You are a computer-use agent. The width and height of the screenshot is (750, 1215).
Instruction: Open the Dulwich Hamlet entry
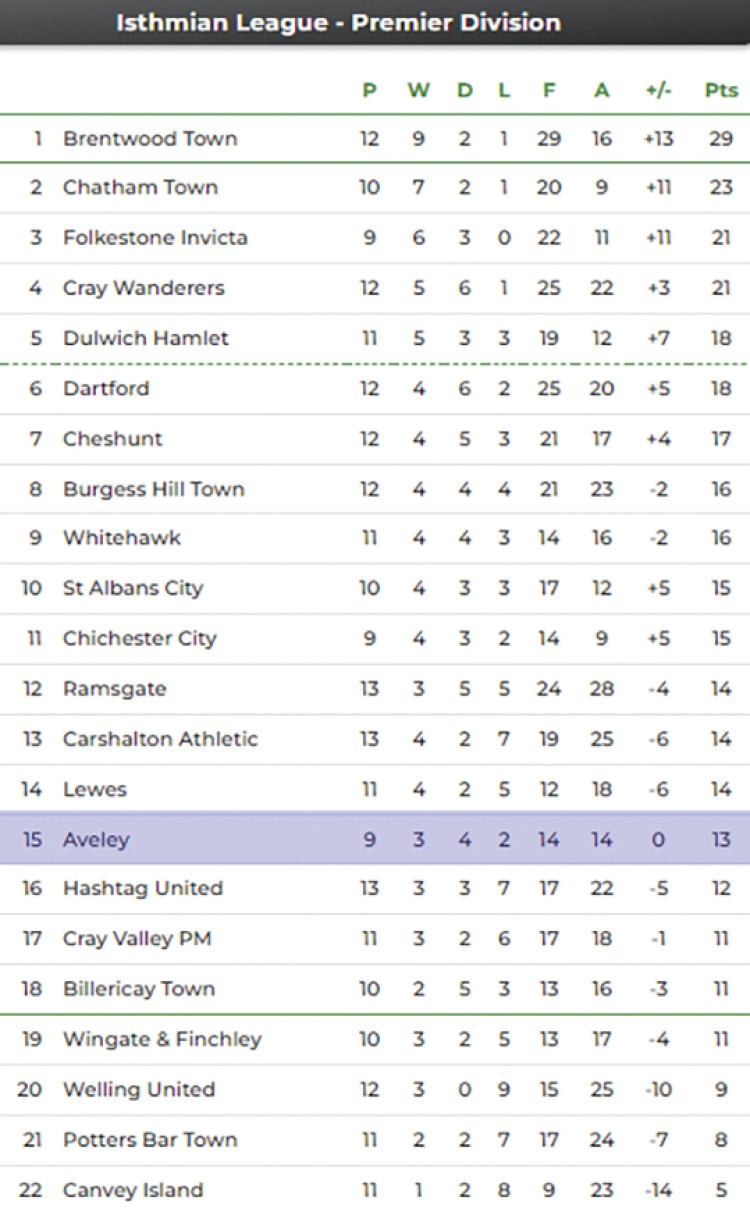[145, 338]
